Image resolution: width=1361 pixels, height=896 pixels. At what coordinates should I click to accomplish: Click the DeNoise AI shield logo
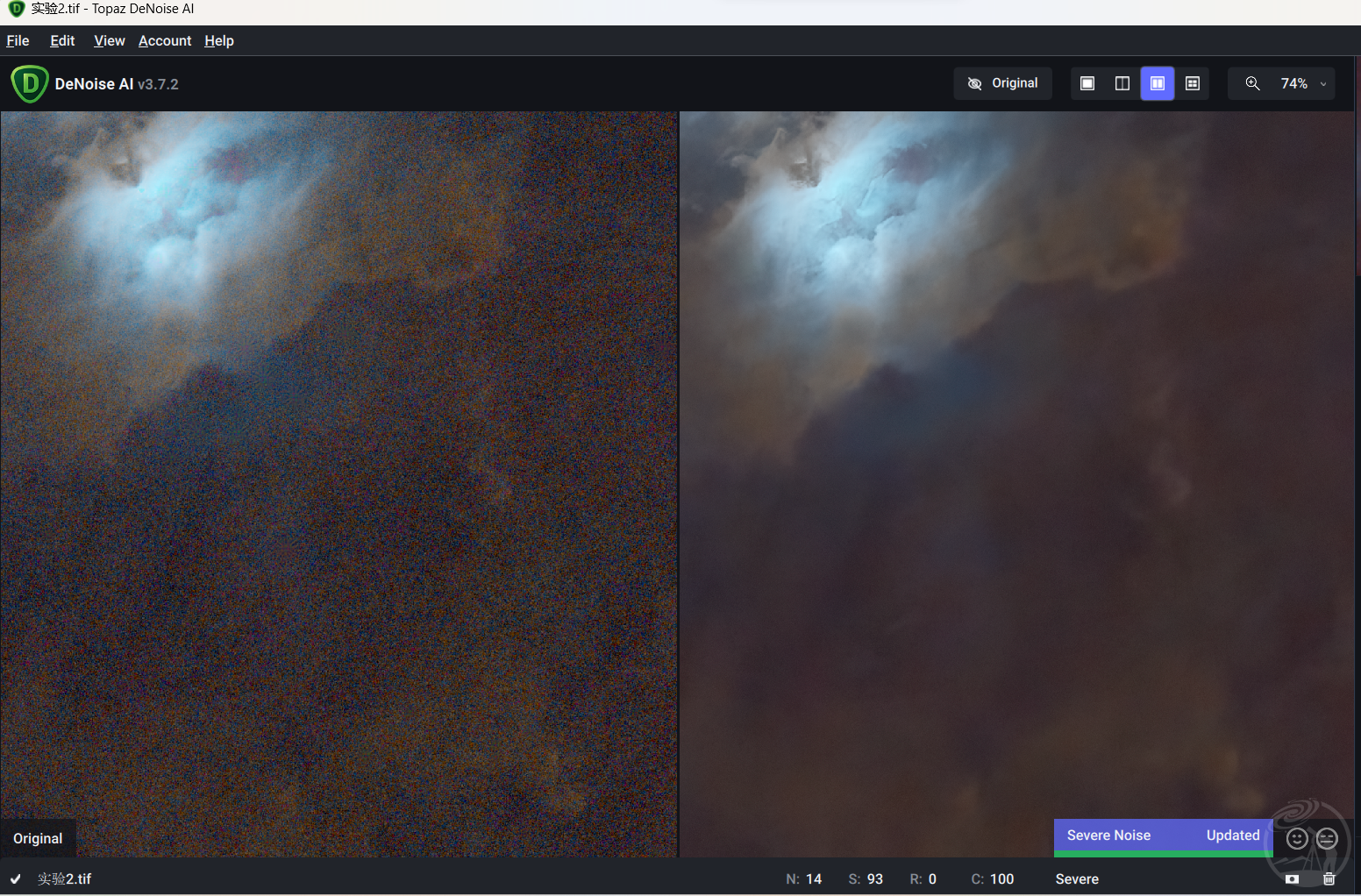29,84
